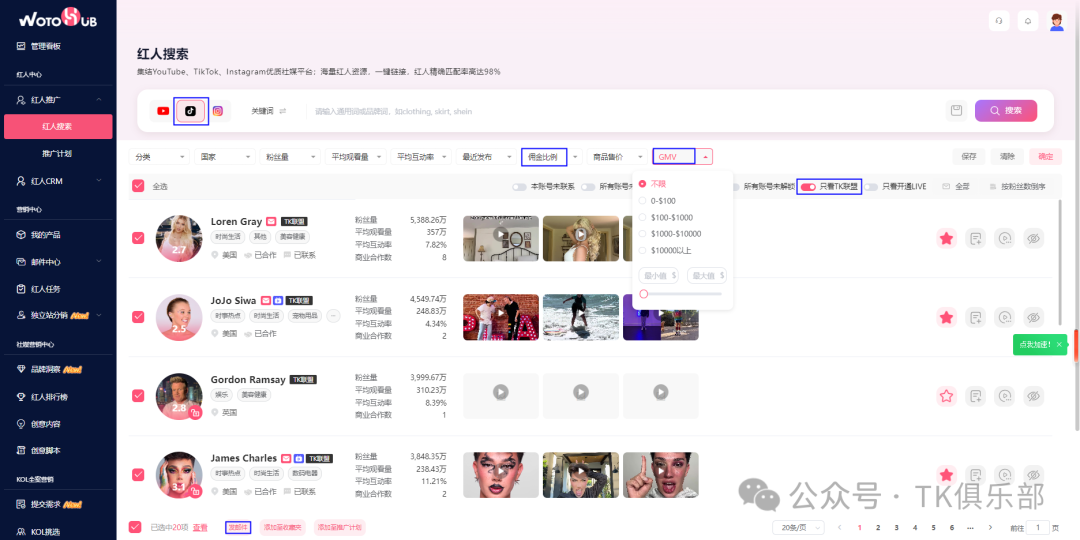1080x540 pixels.
Task: Open the 最近发布 filter dropdown
Action: pos(486,157)
